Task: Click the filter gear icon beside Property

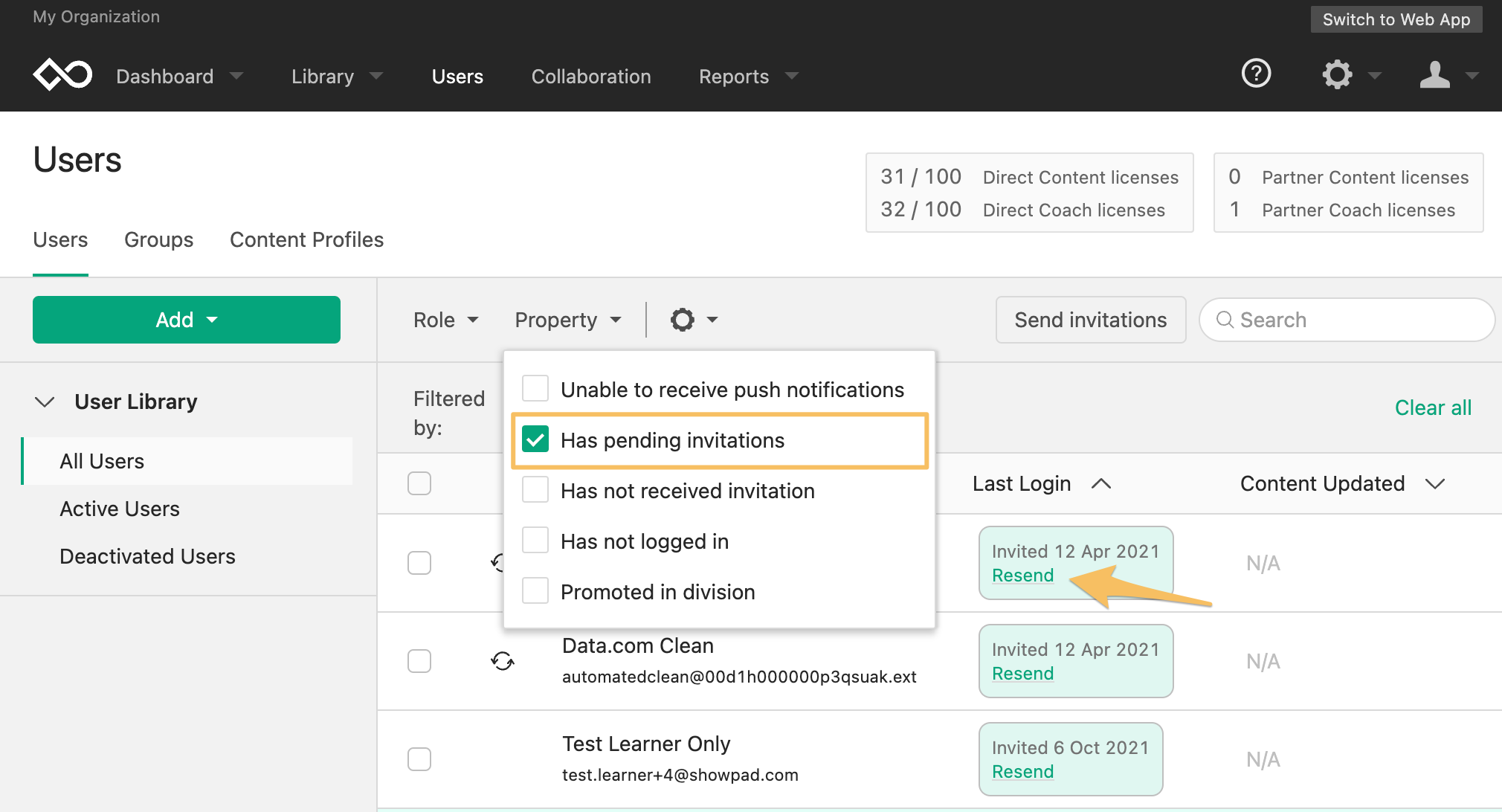Action: (x=682, y=320)
